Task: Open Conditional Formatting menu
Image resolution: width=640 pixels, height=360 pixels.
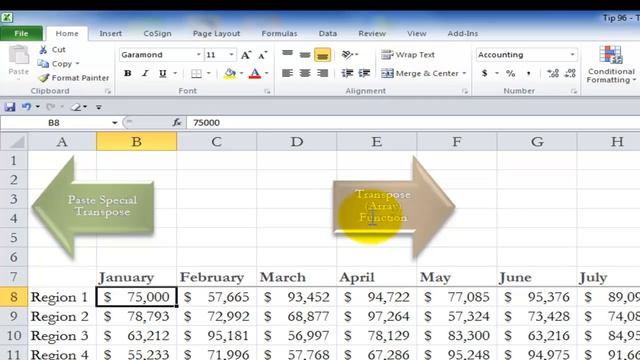Action: pyautogui.click(x=611, y=64)
